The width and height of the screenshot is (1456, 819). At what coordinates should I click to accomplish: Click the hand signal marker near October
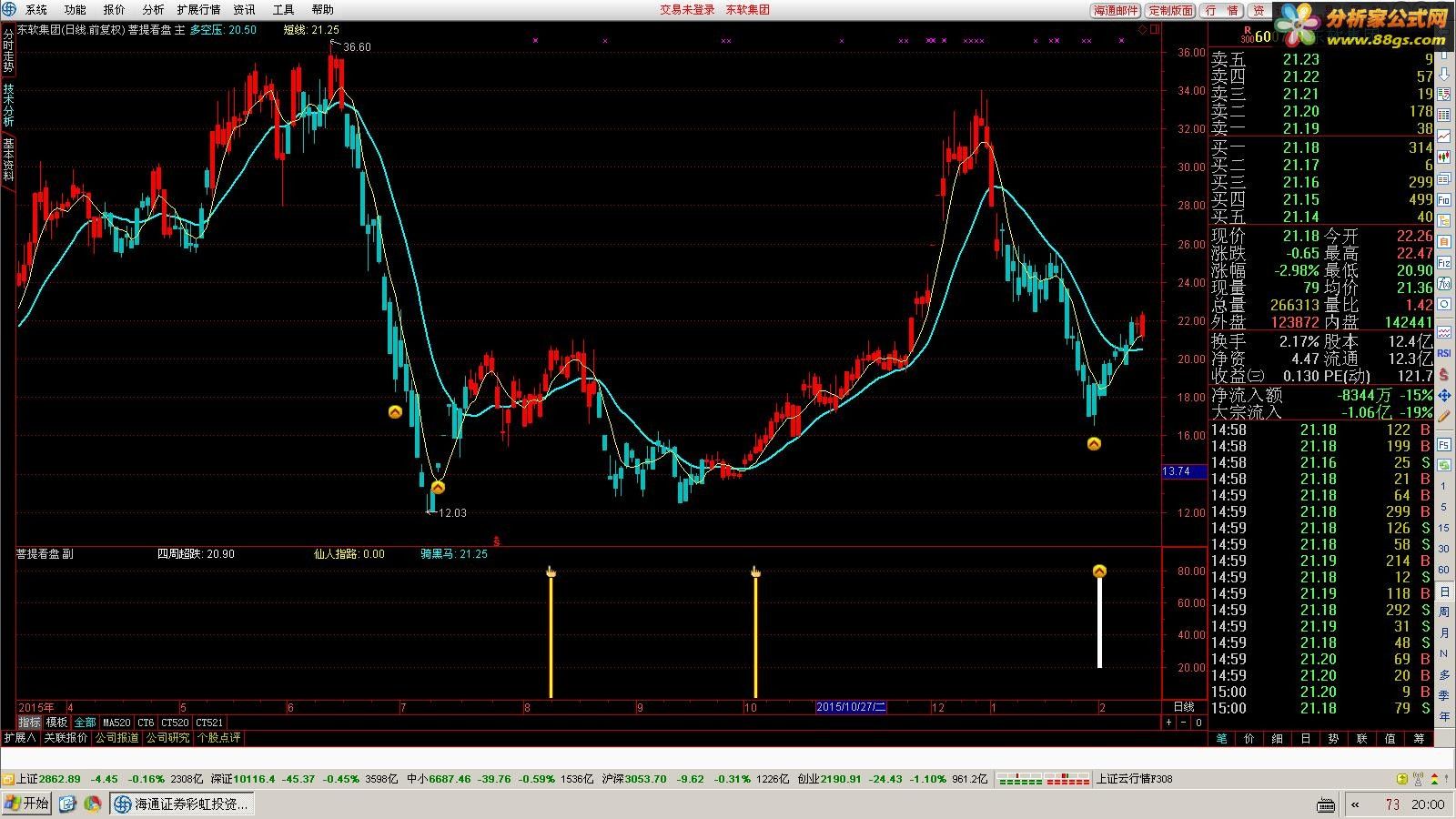pyautogui.click(x=755, y=571)
